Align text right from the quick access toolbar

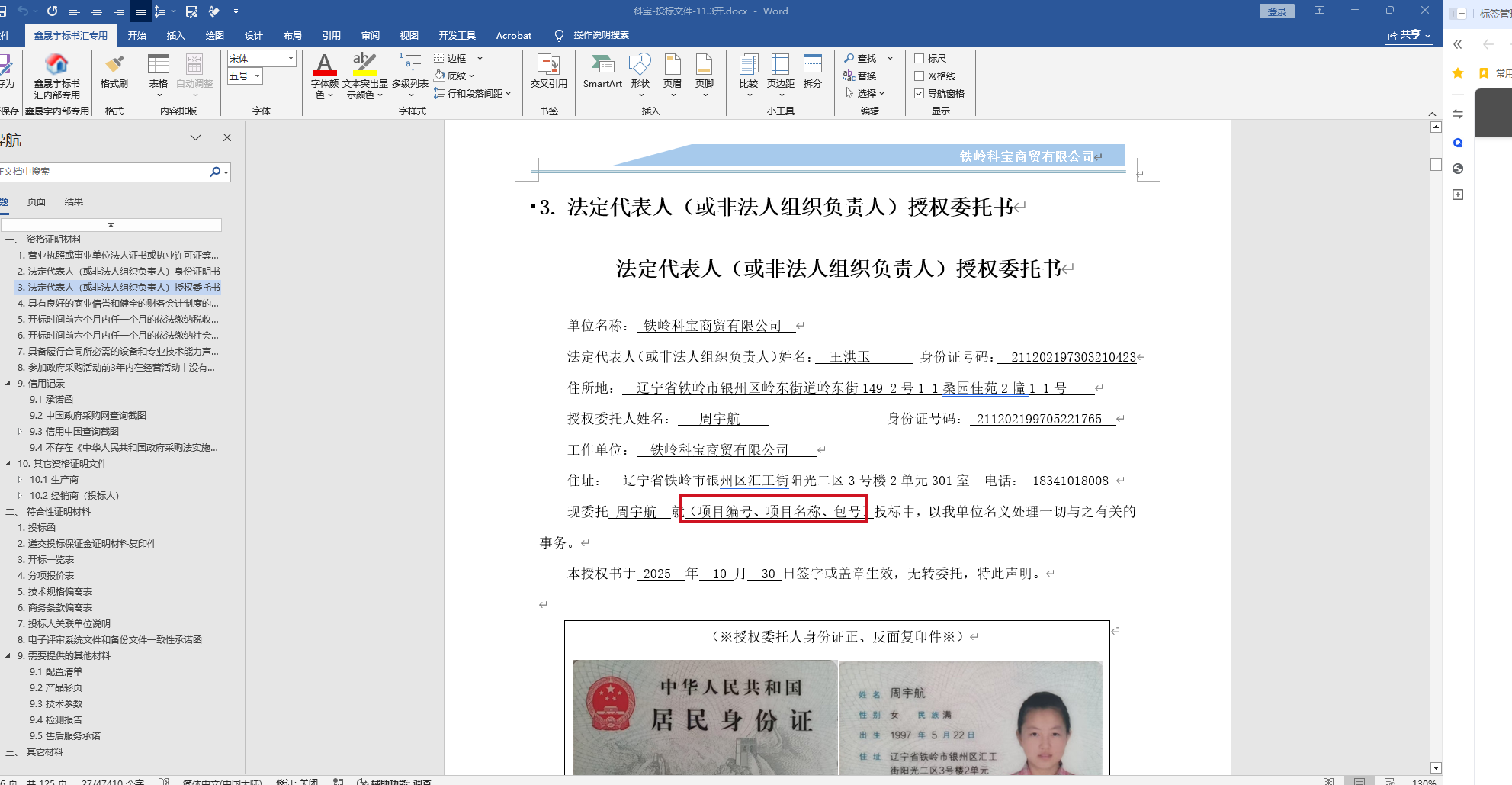[119, 11]
